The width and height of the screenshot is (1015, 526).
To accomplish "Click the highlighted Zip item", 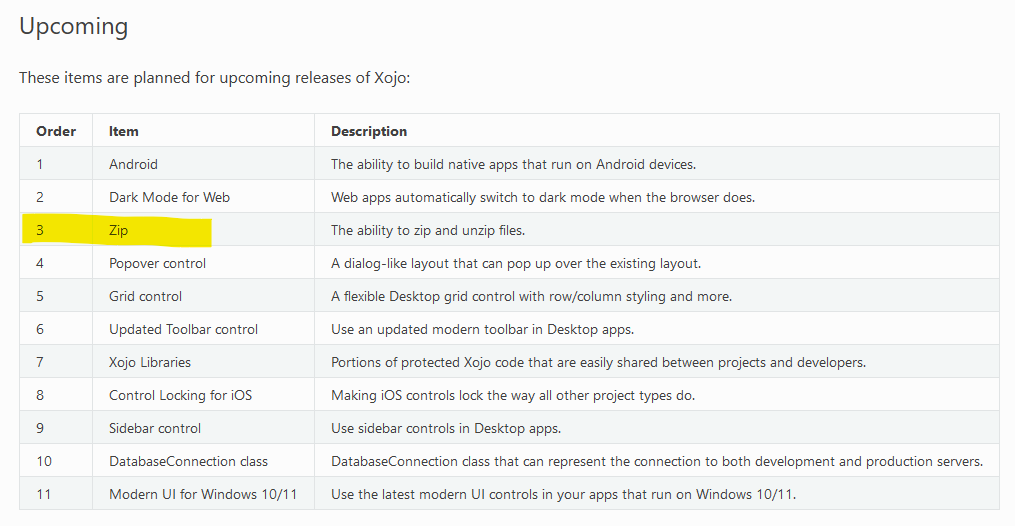I will tap(118, 230).
